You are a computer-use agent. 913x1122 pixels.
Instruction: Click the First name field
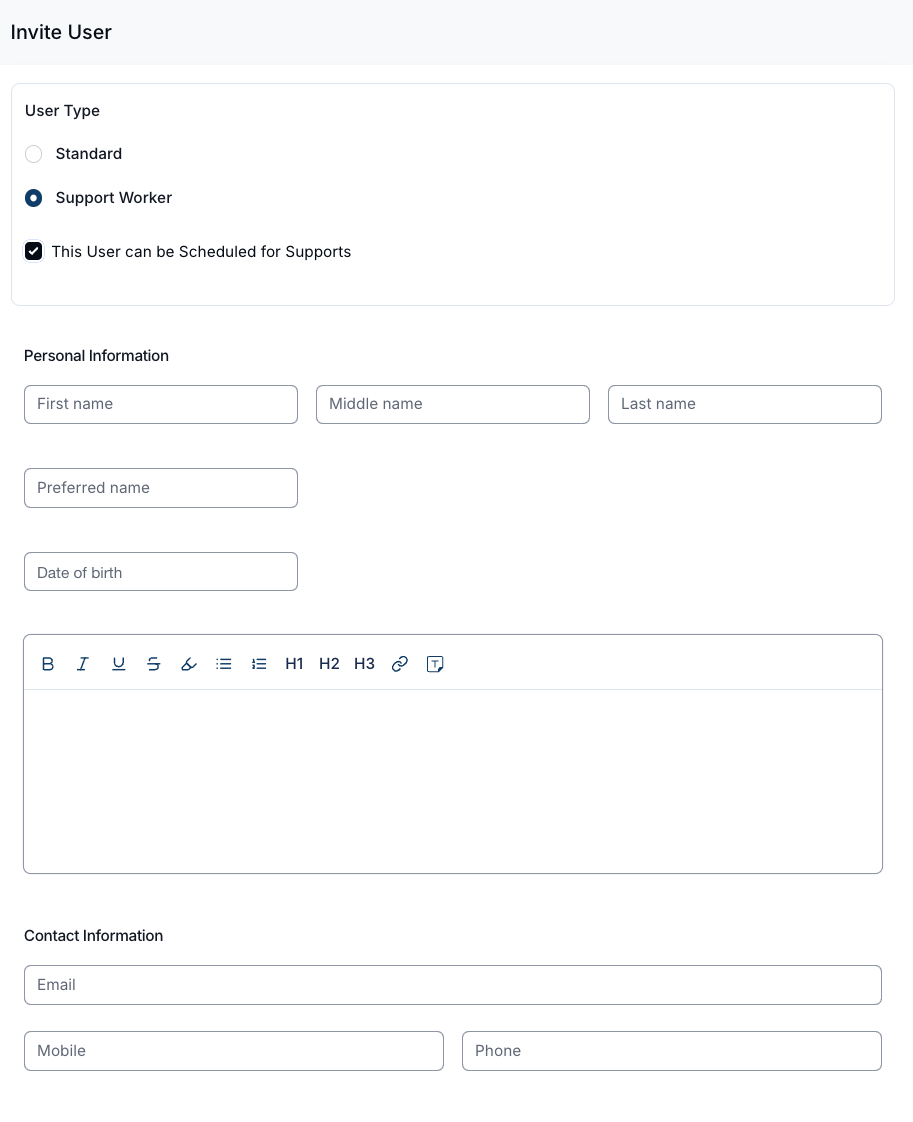pyautogui.click(x=161, y=404)
